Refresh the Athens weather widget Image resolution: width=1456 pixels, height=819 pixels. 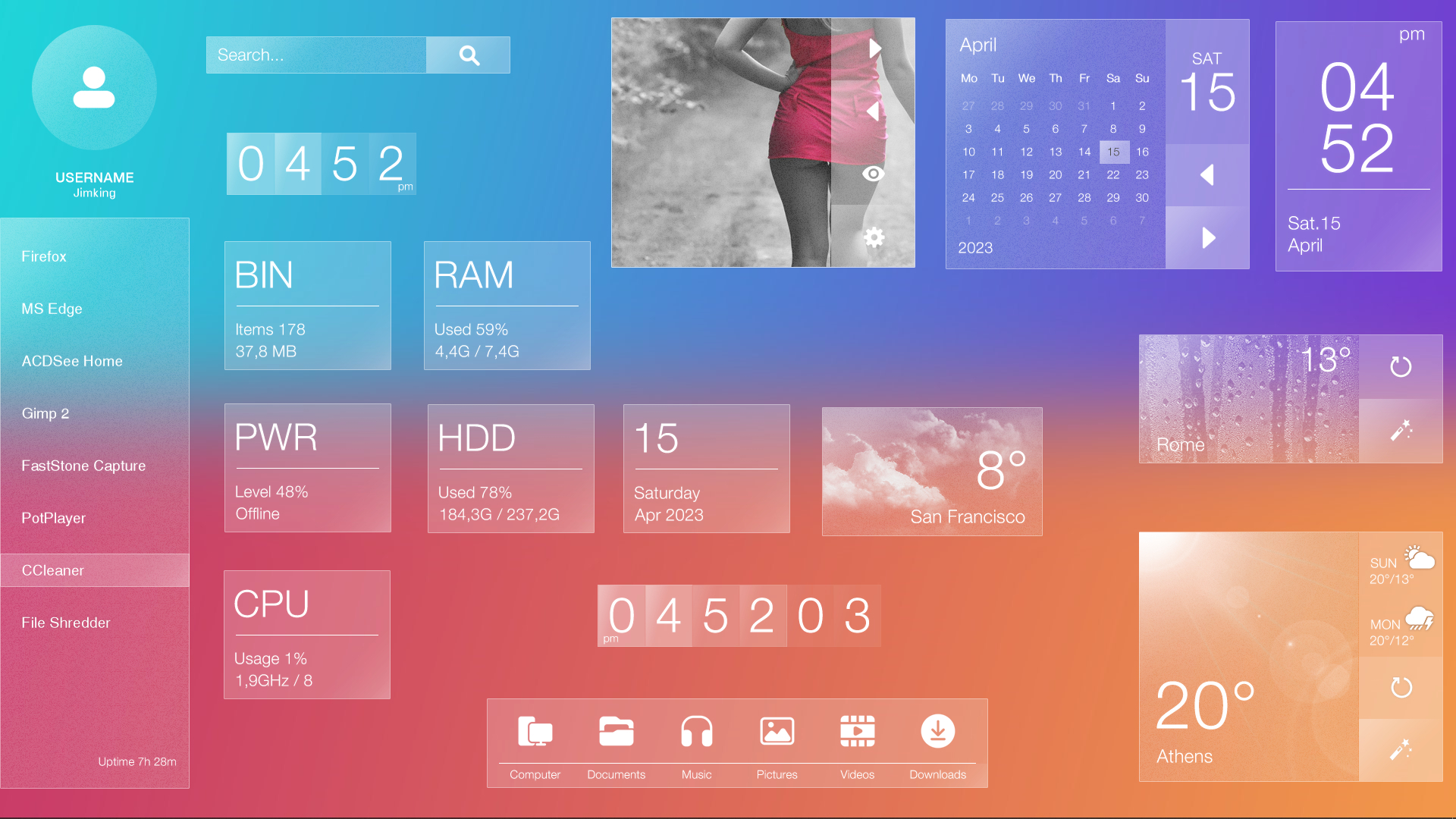pos(1401,687)
